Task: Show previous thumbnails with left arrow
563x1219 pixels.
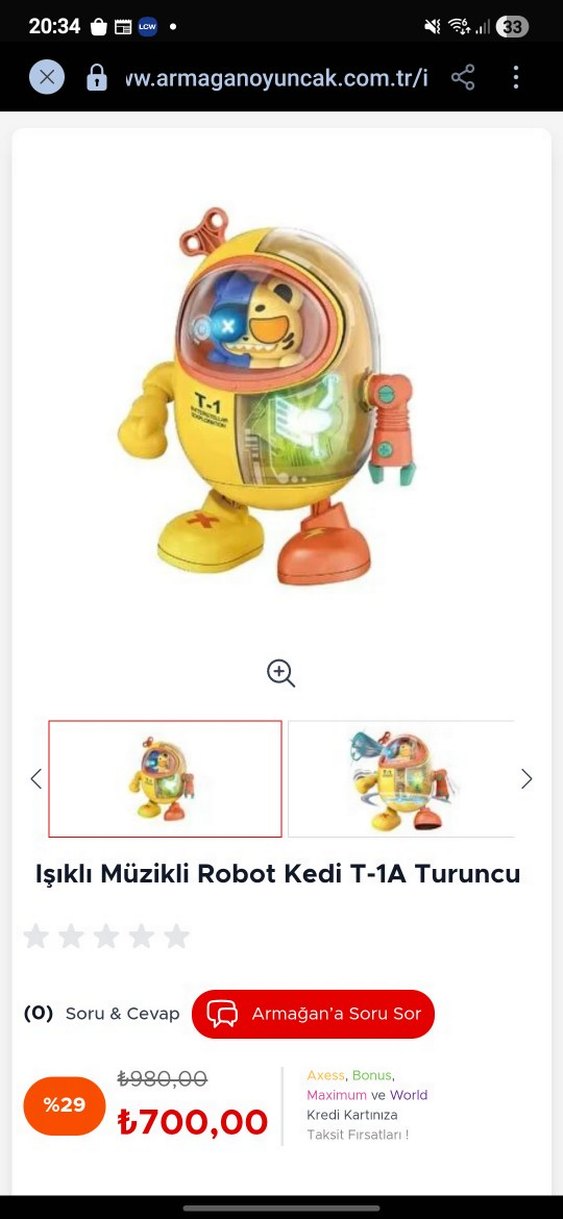Action: 36,779
